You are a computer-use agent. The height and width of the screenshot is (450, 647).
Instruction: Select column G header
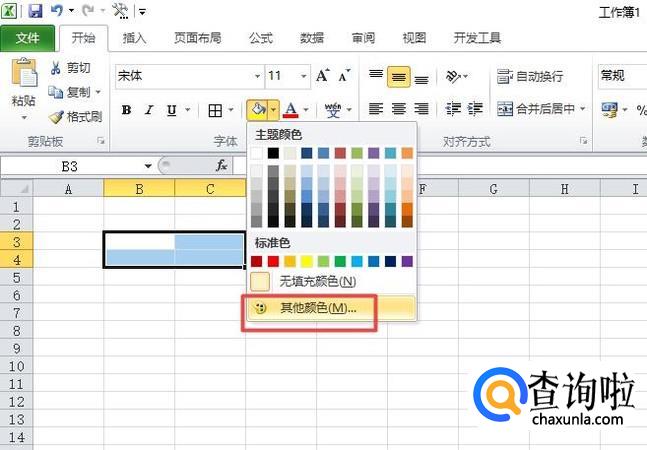494,189
